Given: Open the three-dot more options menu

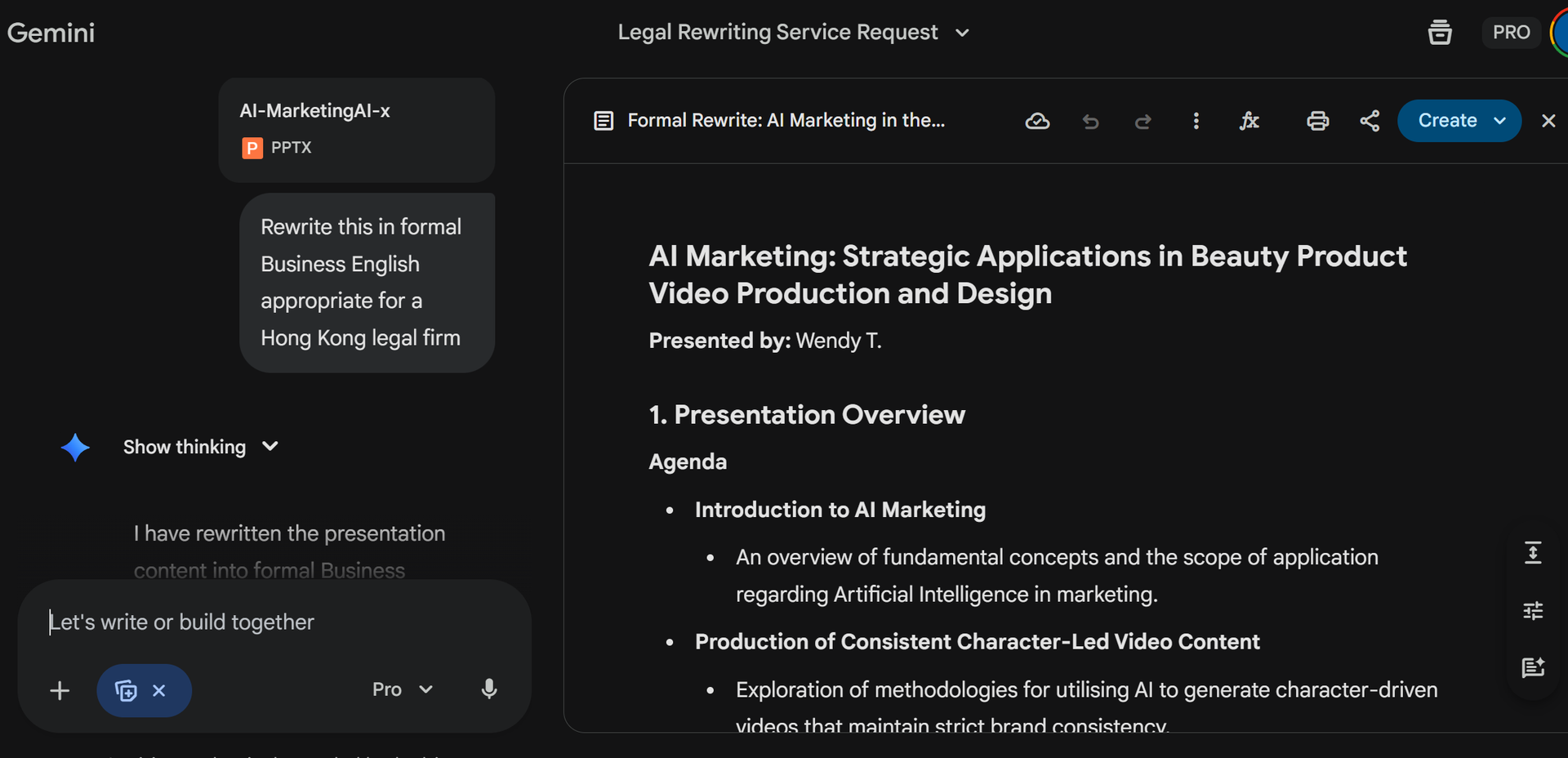Looking at the screenshot, I should pyautogui.click(x=1196, y=121).
